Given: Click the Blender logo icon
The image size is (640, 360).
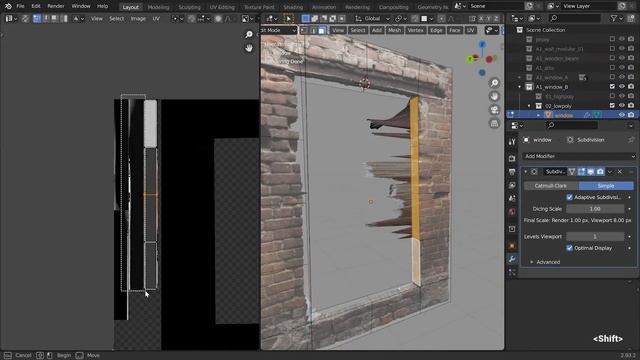Looking at the screenshot, I should pos(8,6).
